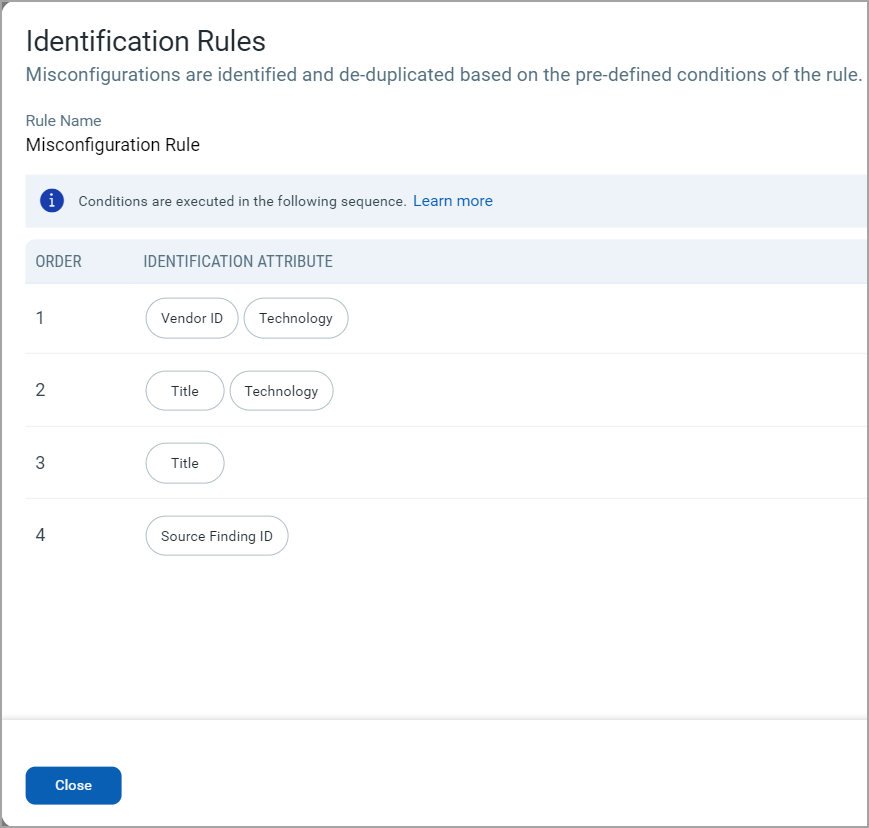
Task: Click the Identification Rules dialog title
Action: 146,41
